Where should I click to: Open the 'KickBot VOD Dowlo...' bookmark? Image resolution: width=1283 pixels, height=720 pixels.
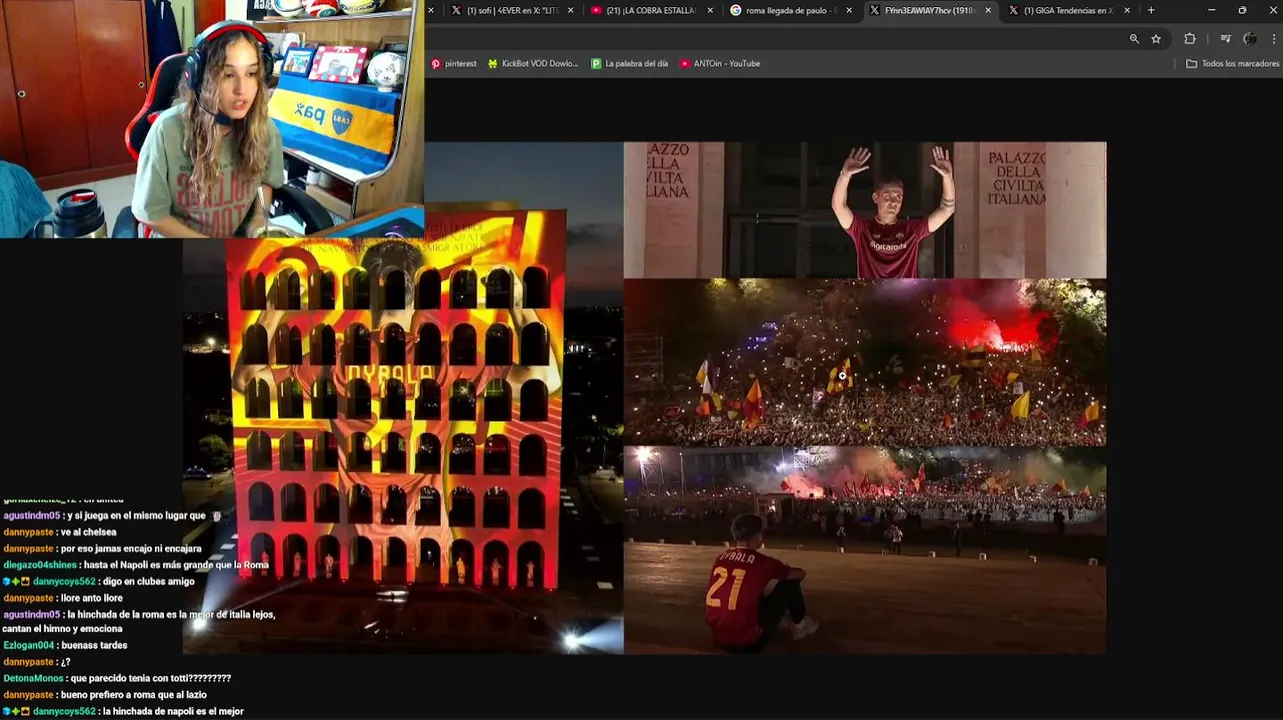coord(533,63)
